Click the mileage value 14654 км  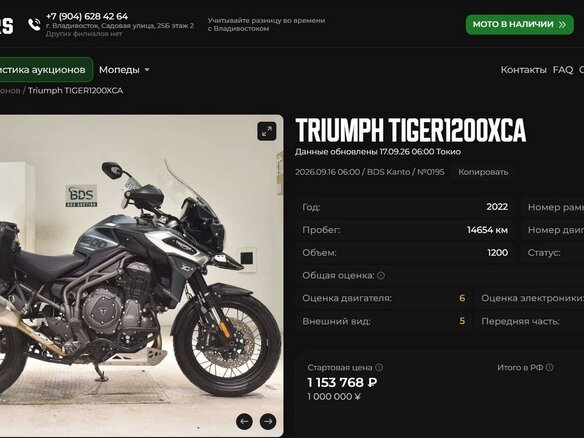(x=487, y=230)
